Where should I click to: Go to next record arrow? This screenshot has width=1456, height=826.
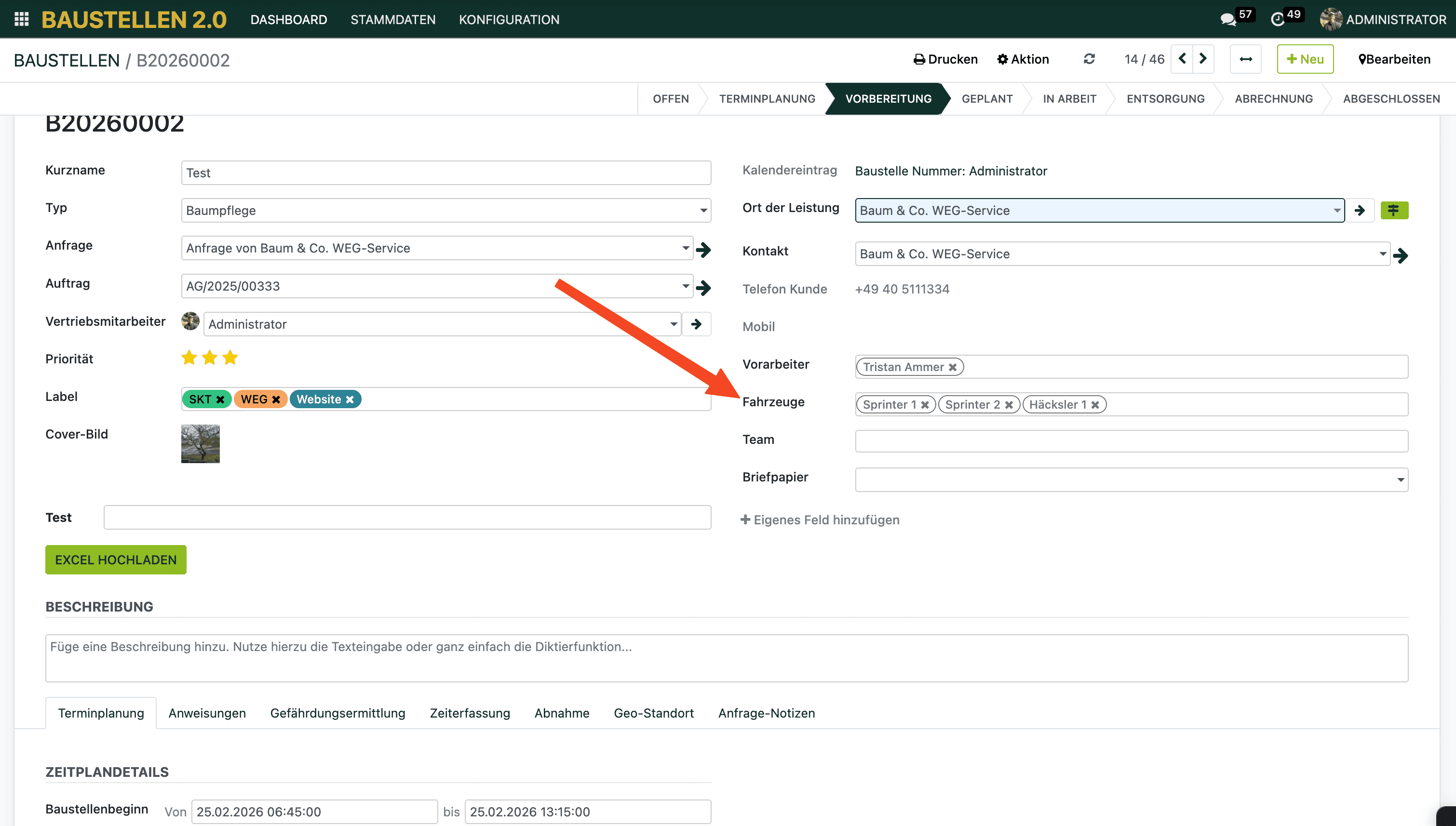point(1203,59)
